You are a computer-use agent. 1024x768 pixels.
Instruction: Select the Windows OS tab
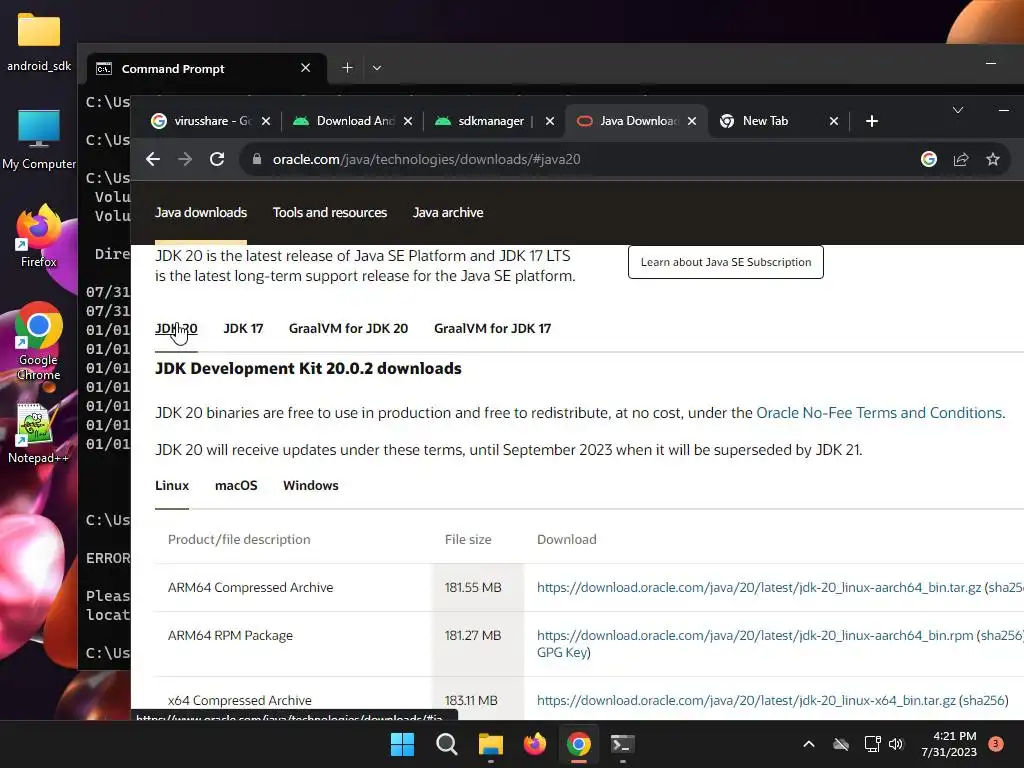pyautogui.click(x=311, y=486)
